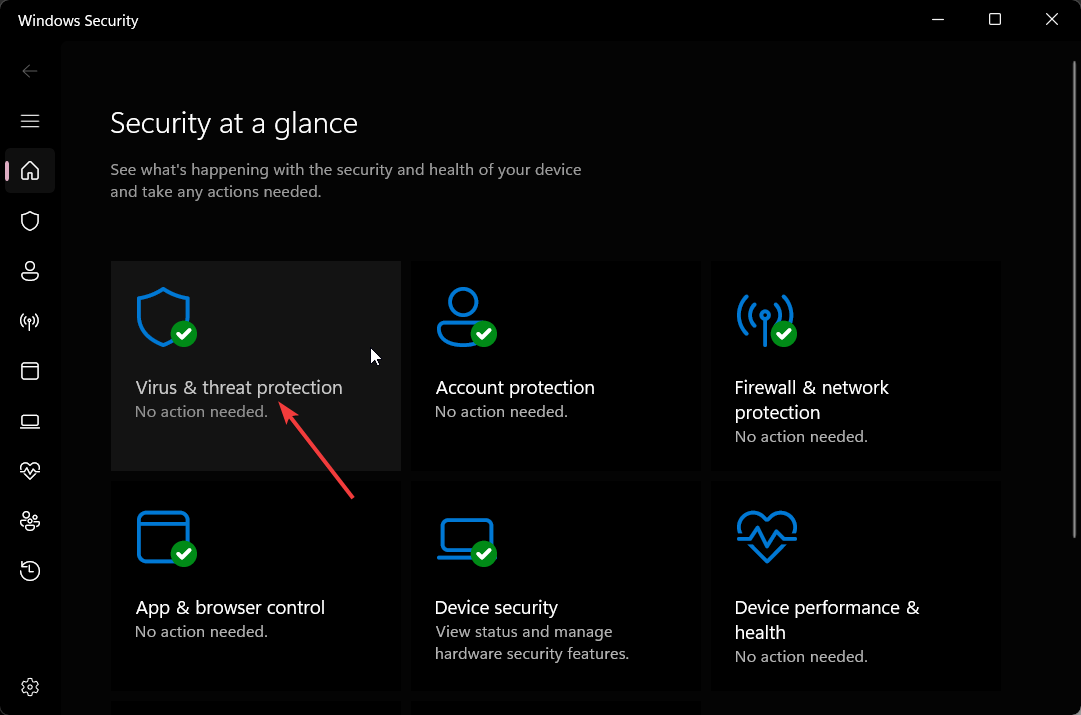
Task: Open Firewall & network protection title
Action: (811, 400)
